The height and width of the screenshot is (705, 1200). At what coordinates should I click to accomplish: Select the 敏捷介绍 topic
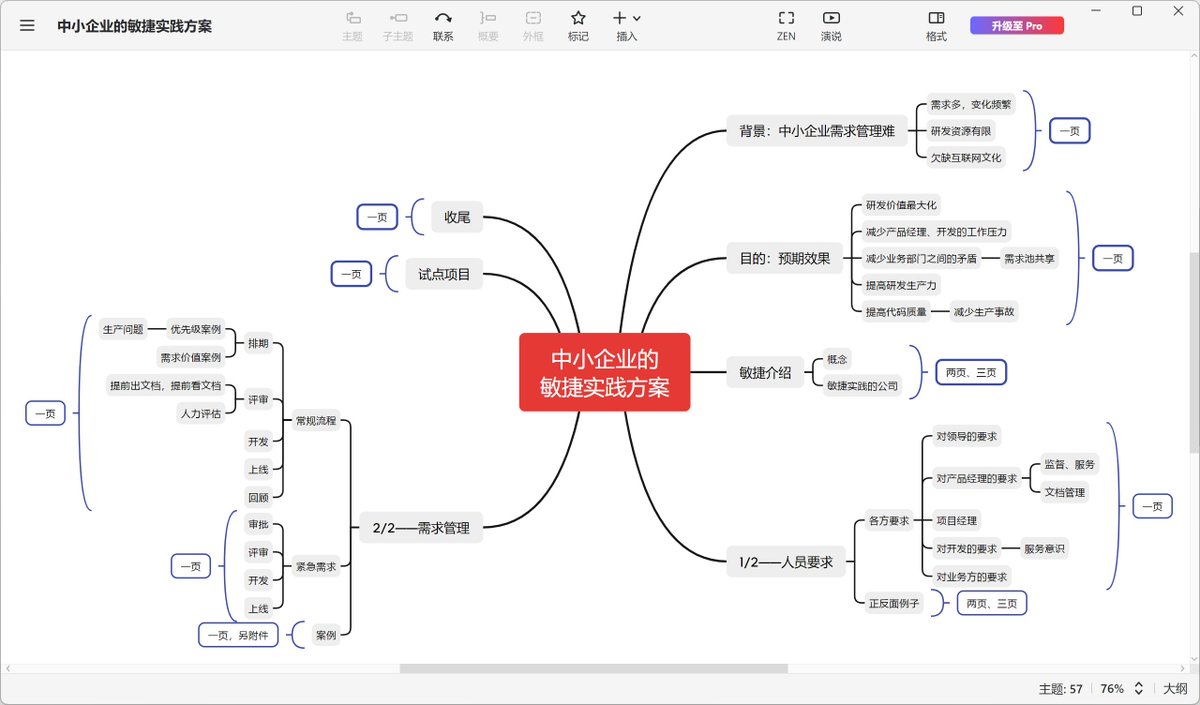click(x=766, y=372)
